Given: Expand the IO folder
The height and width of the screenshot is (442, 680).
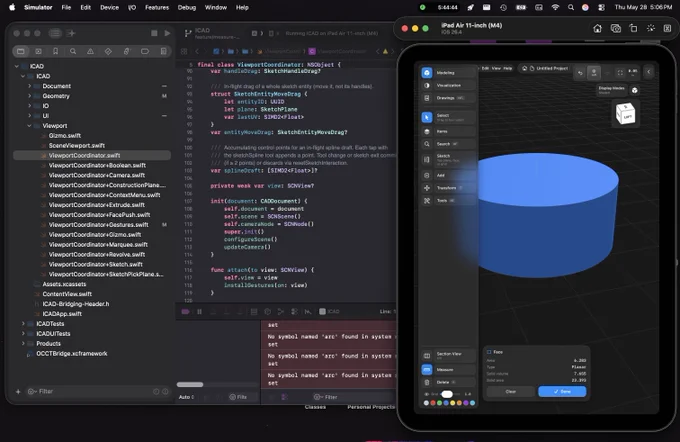Looking at the screenshot, I should pyautogui.click(x=29, y=106).
